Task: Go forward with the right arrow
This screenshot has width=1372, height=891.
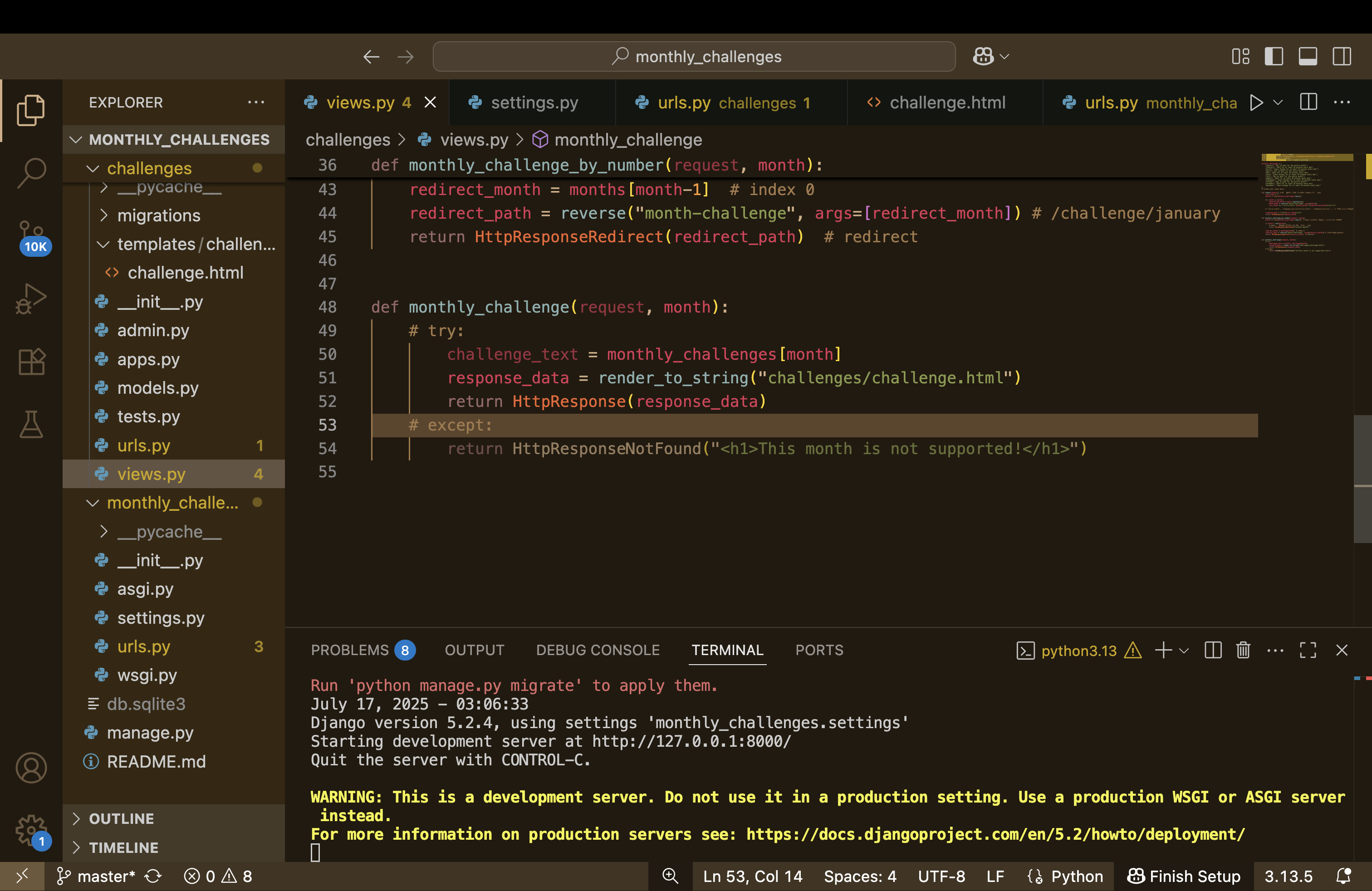Action: (x=406, y=56)
